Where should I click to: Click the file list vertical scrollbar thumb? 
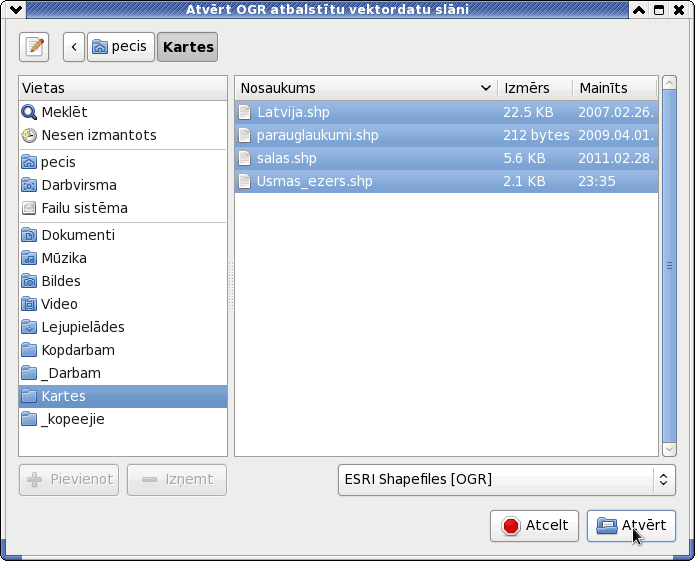coord(669,266)
